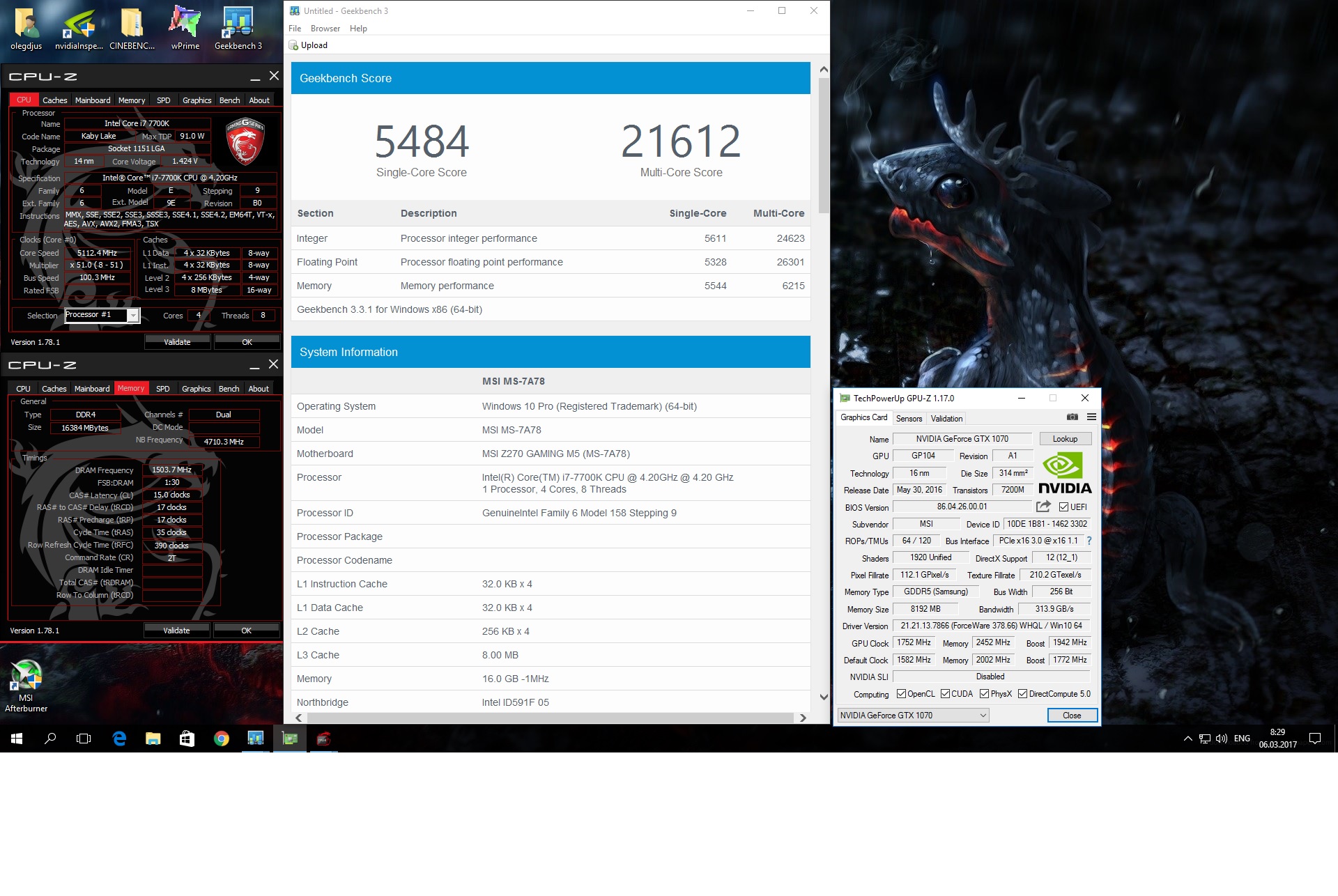Click Validate in the top CPU-Z window
This screenshot has width=1338, height=896.
click(x=177, y=342)
